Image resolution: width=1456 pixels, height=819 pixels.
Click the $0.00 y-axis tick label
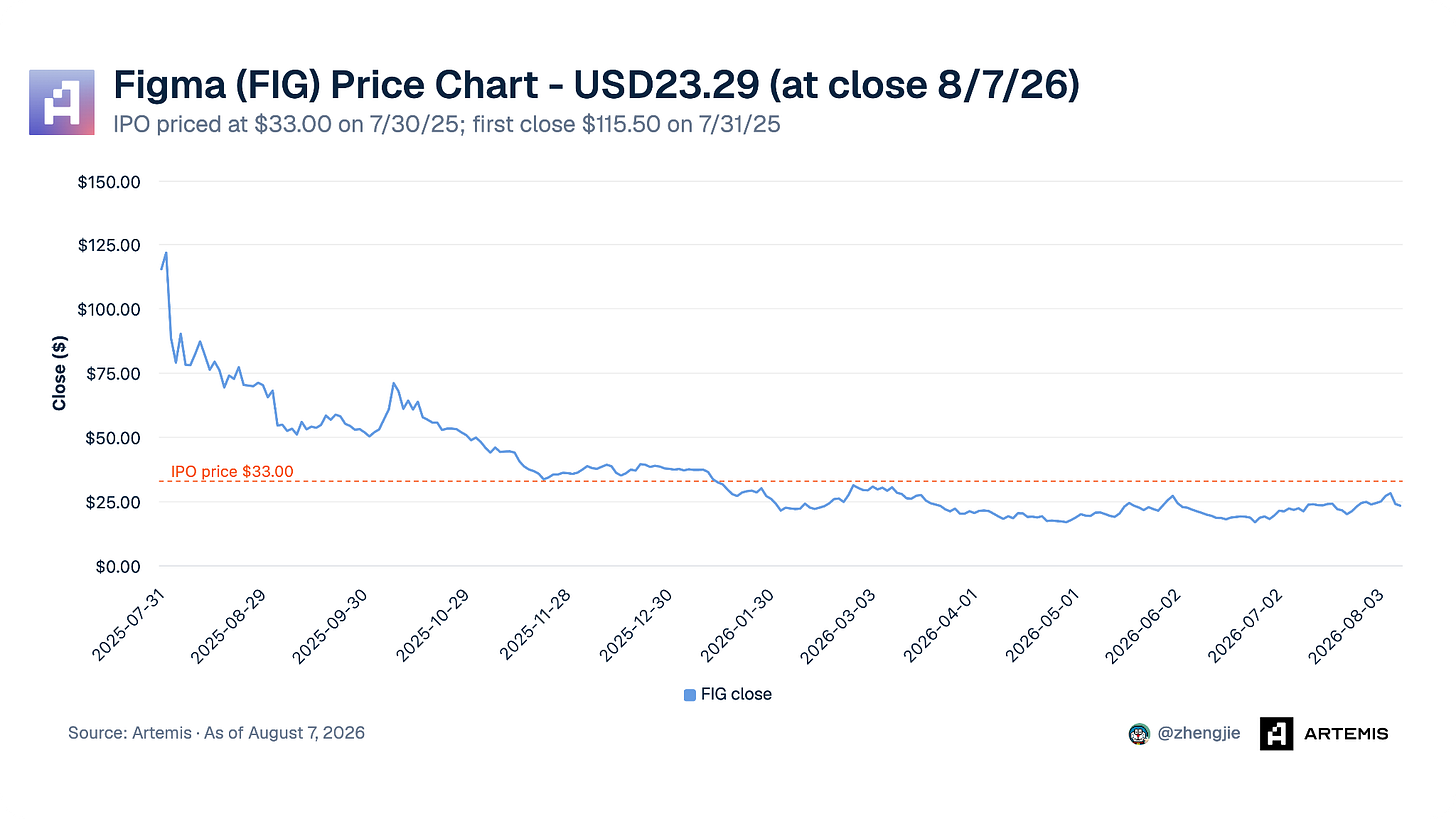(119, 566)
